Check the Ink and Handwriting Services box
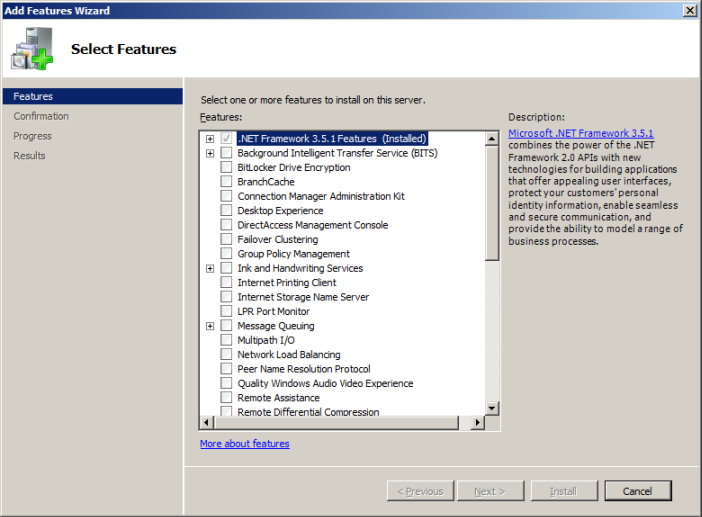 click(x=226, y=268)
